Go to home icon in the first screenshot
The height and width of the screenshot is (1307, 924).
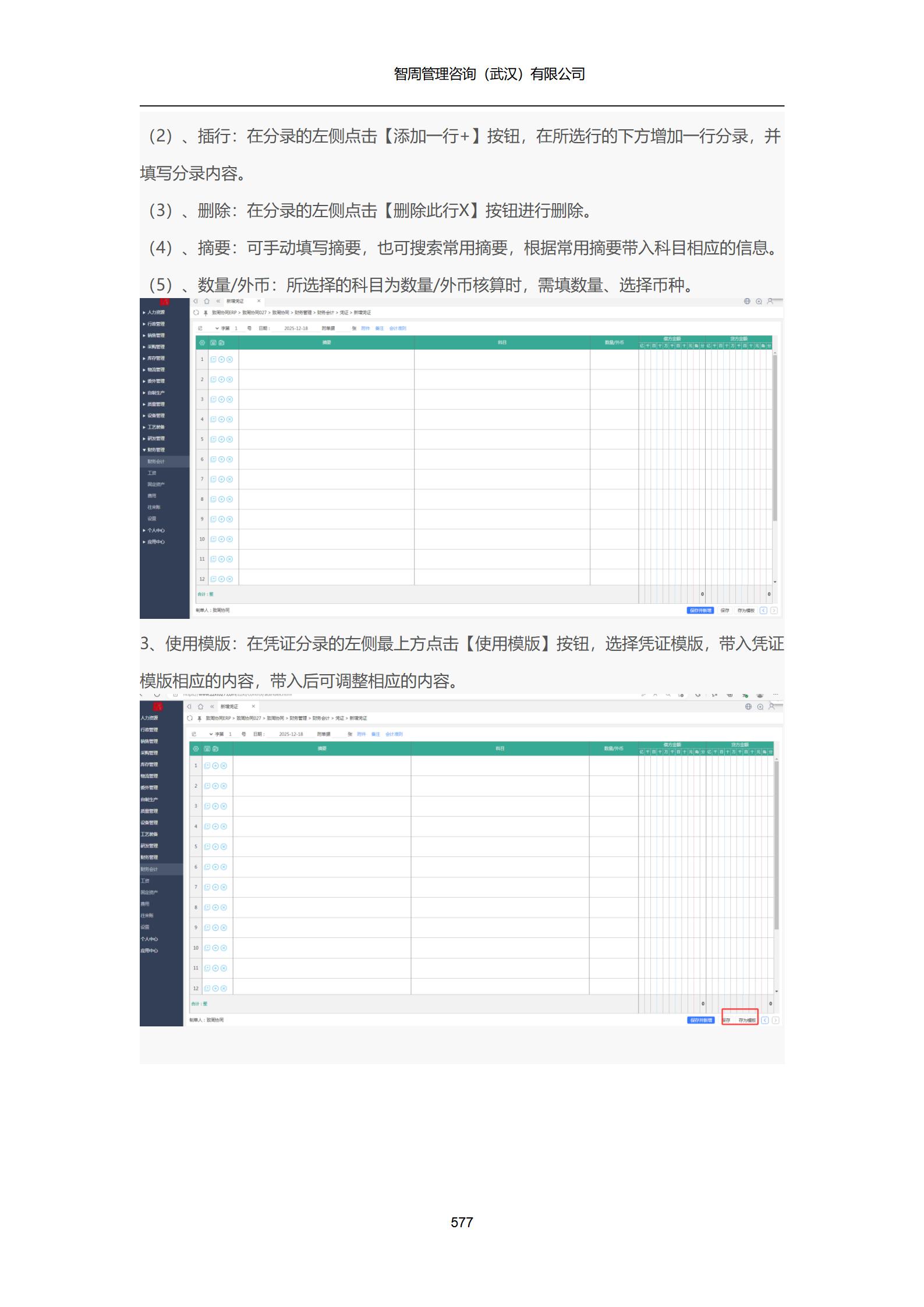coord(207,301)
